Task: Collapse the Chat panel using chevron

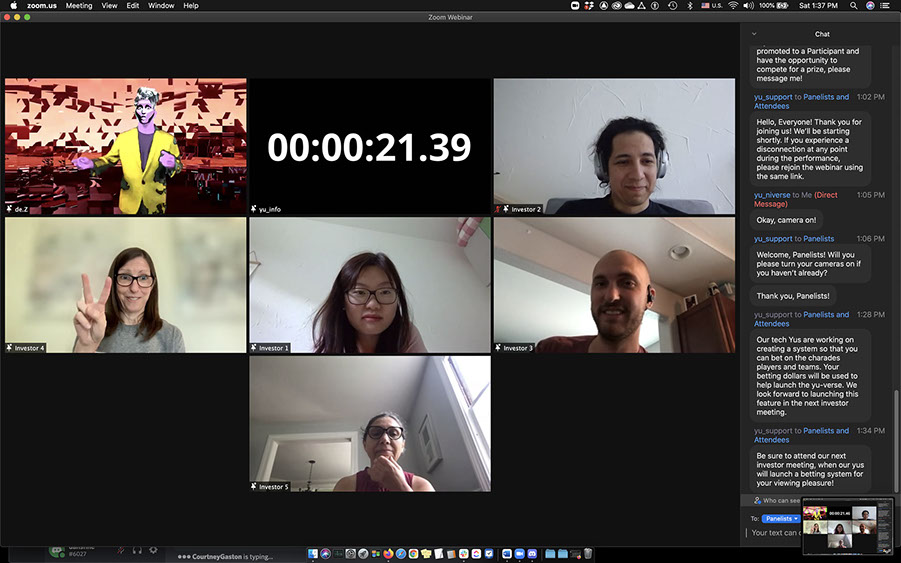Action: (754, 34)
